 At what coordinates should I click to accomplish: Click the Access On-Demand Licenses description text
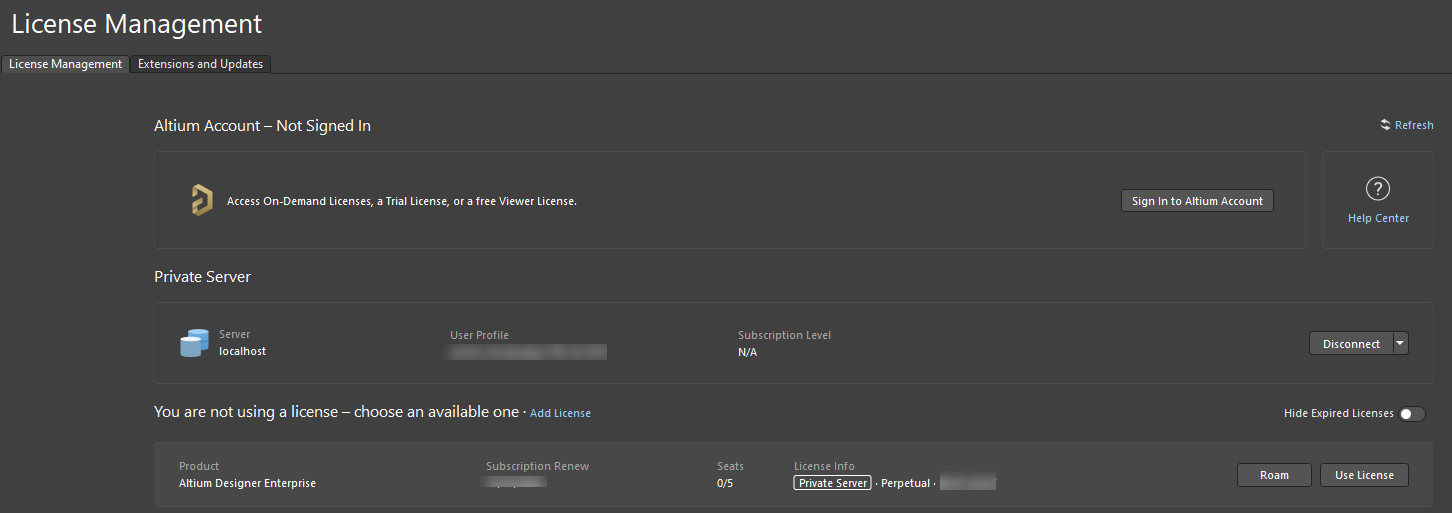tap(402, 201)
